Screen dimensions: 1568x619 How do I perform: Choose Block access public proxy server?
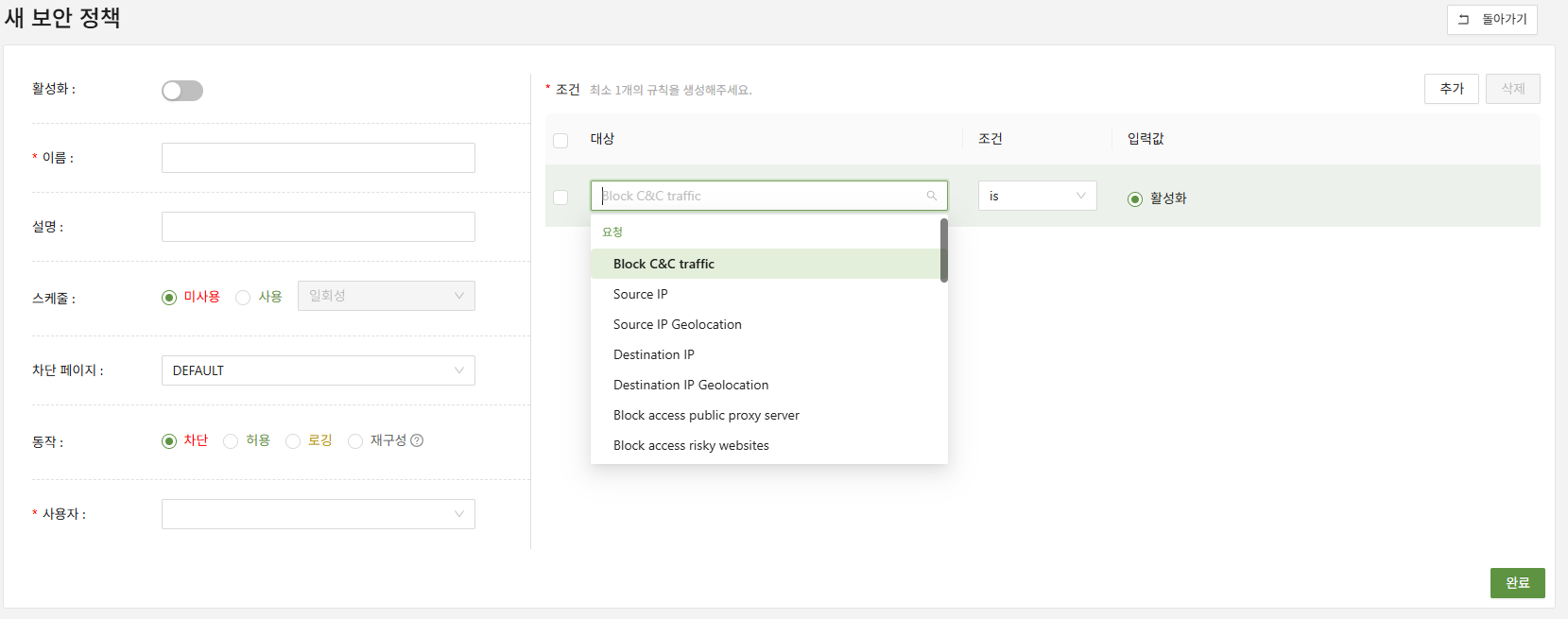[x=706, y=415]
